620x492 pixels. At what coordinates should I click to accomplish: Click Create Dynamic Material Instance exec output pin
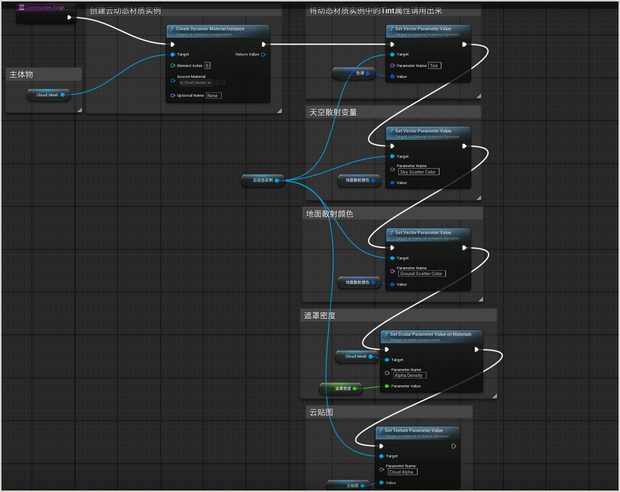[x=264, y=44]
